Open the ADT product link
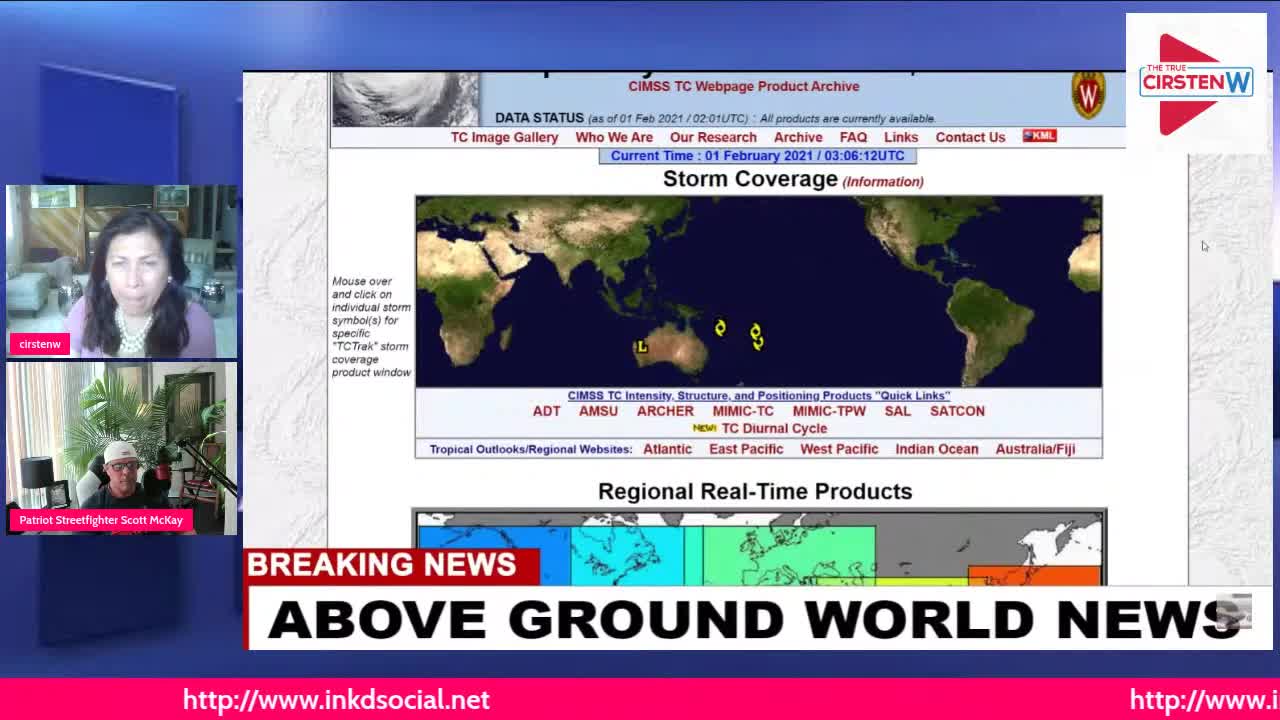 (x=546, y=411)
